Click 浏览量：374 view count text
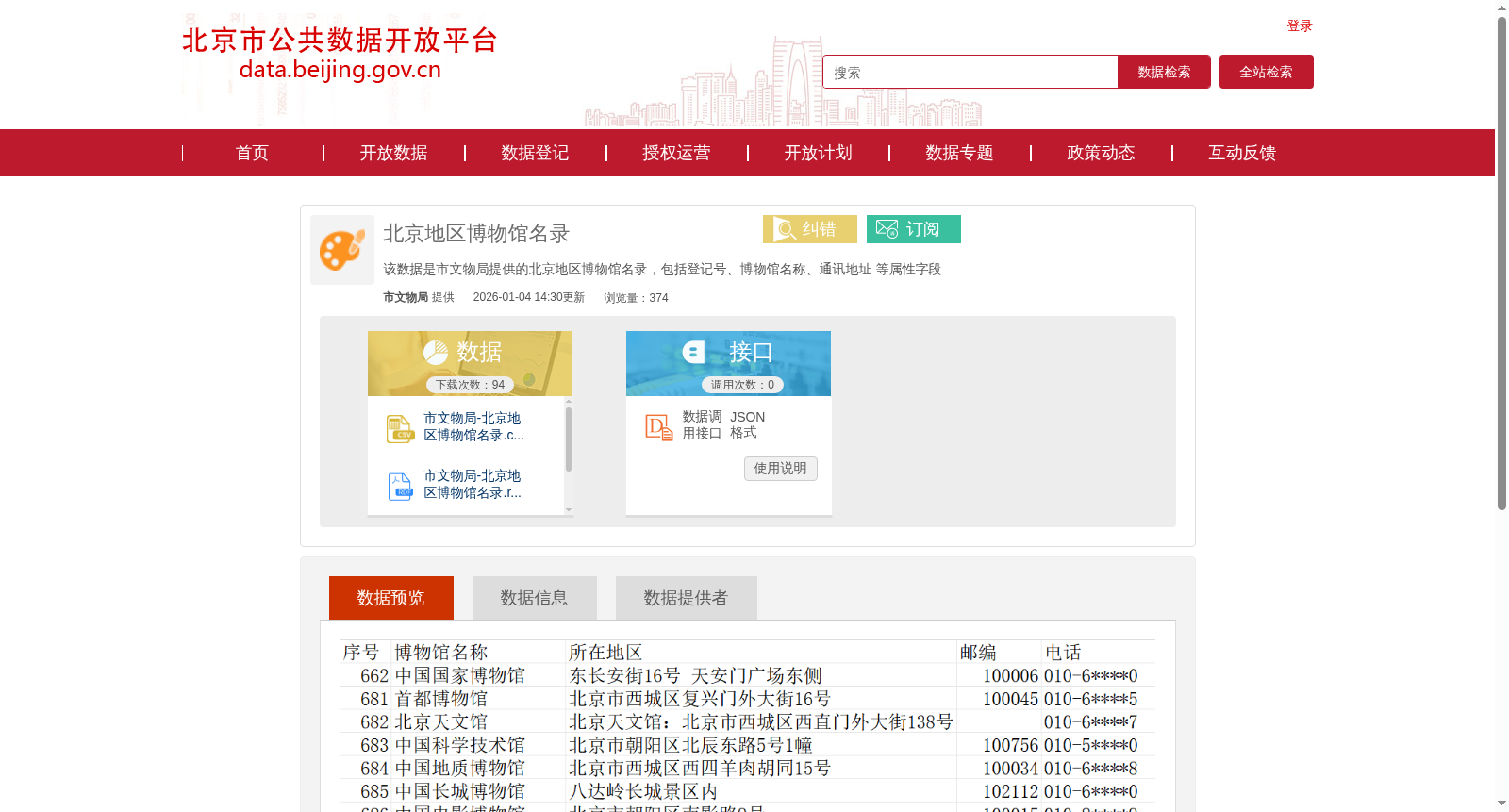1509x812 pixels. click(x=637, y=298)
